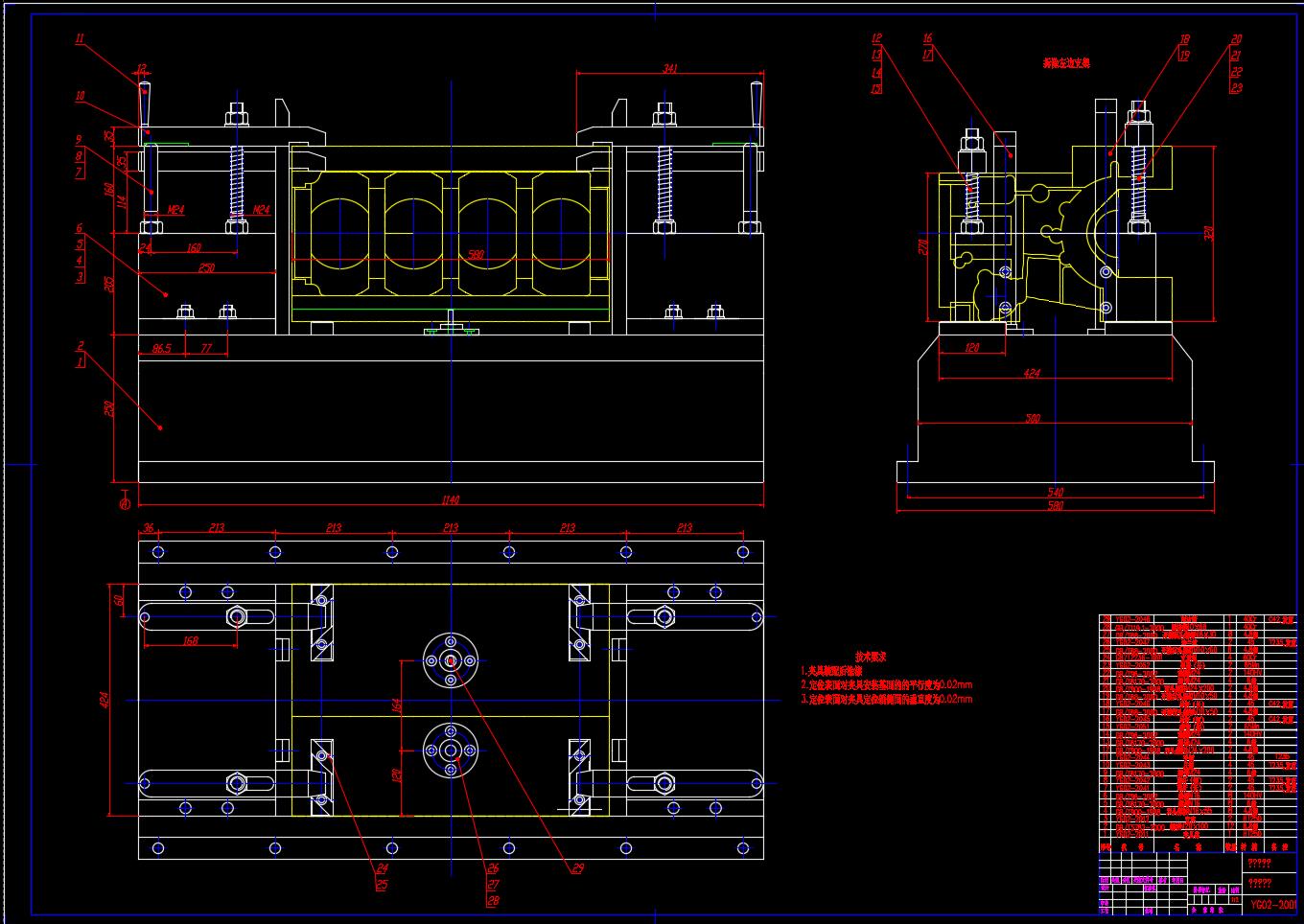Image resolution: width=1304 pixels, height=924 pixels.
Task: Click part balloon number 22
Action: 1236,72
